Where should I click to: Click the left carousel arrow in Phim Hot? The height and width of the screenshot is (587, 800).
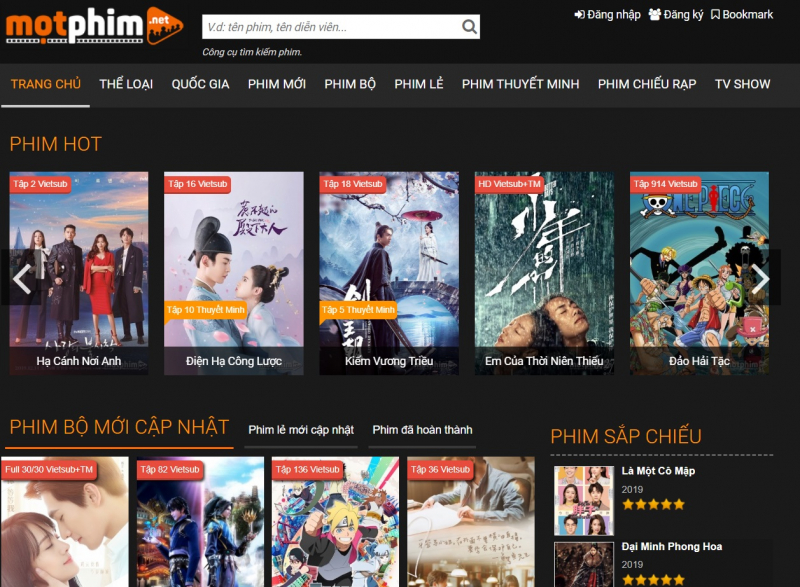coord(21,278)
